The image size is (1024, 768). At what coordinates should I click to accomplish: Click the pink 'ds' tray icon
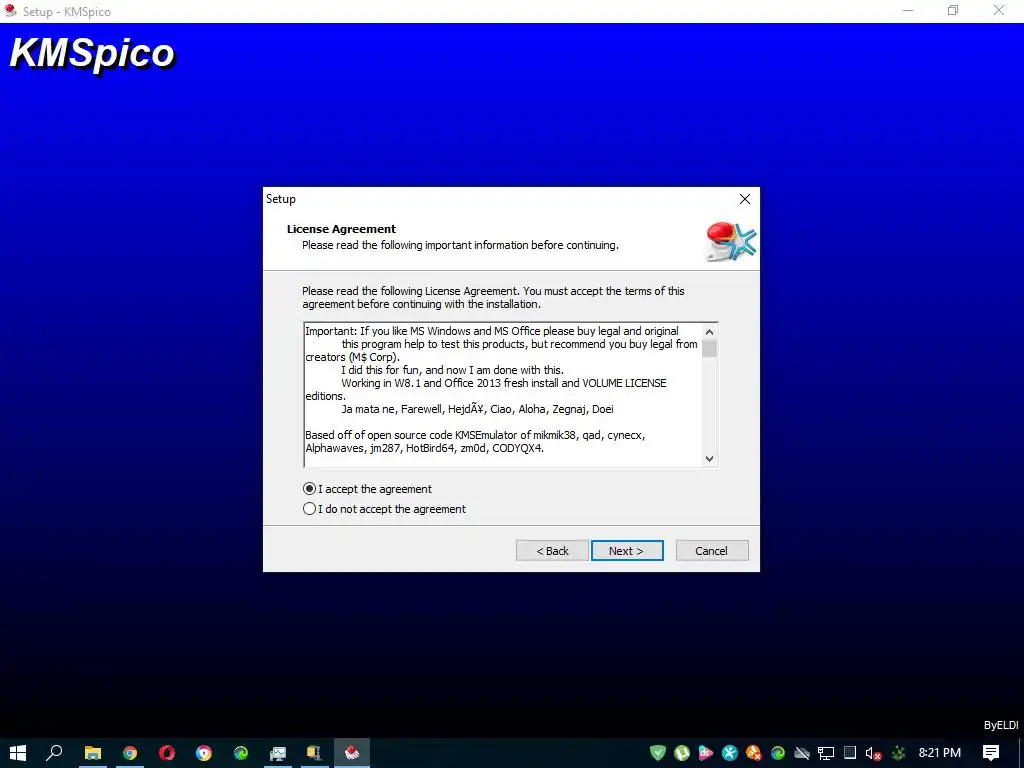coord(706,753)
